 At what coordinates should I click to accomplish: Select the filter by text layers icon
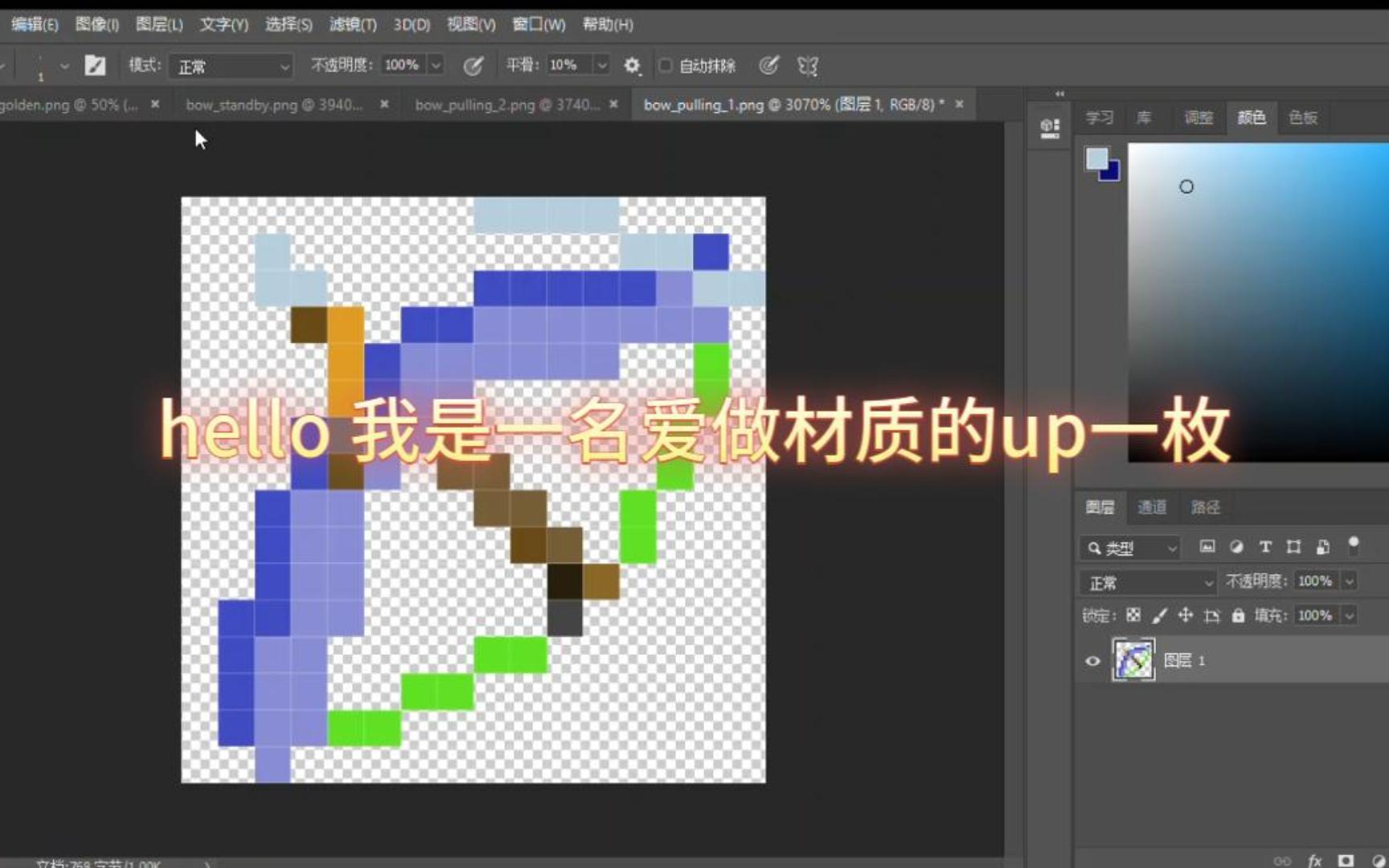(x=1264, y=547)
